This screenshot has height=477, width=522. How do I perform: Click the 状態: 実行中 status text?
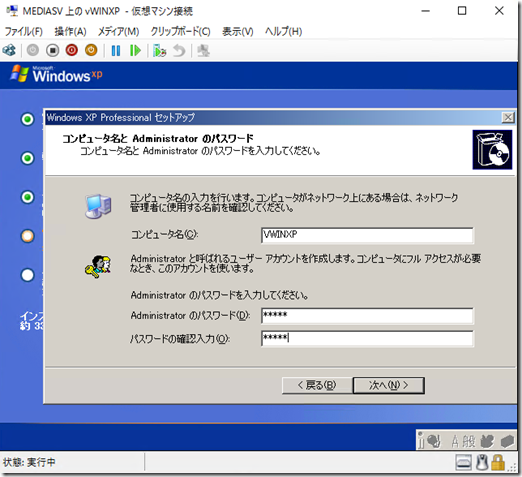coord(29,462)
